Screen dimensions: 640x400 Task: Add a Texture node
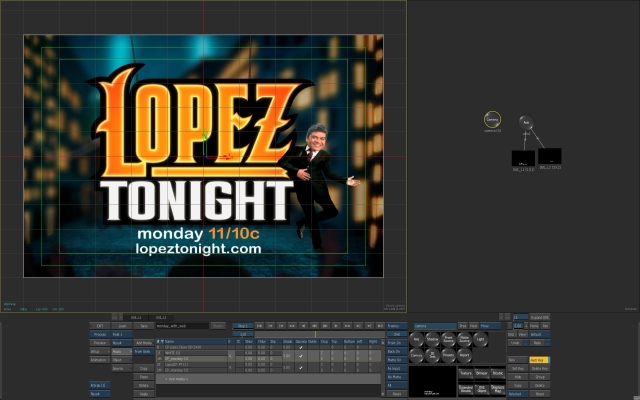[466, 373]
